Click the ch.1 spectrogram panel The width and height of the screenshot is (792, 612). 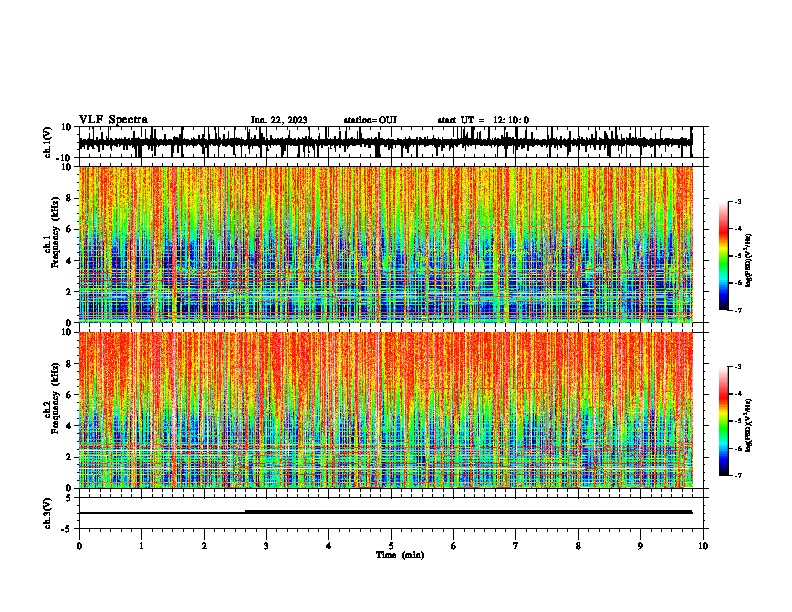[x=393, y=244]
